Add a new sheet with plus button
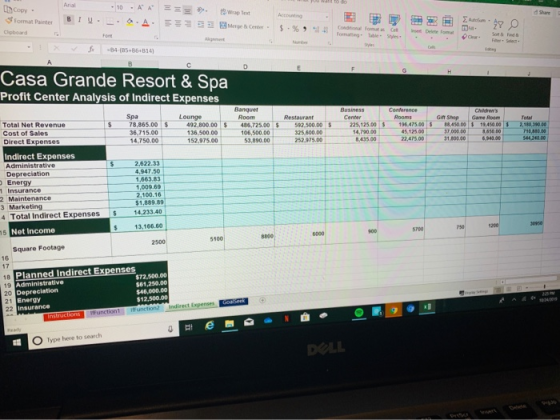Viewport: 560px width, 420px height. coord(262,300)
